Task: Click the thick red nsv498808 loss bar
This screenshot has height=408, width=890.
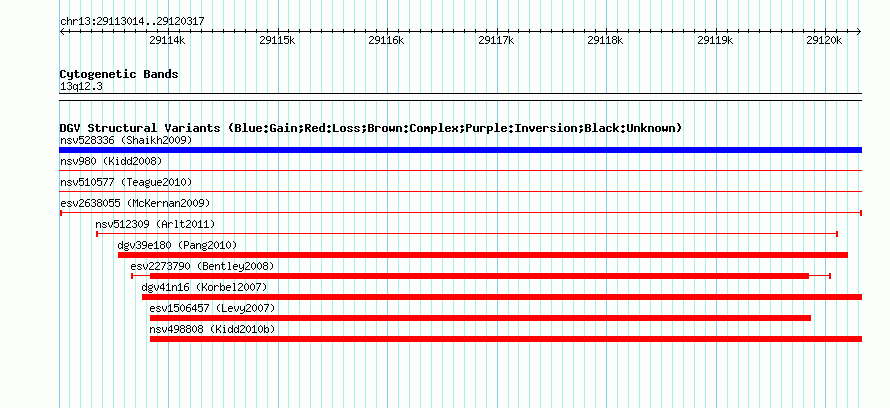Action: [x=506, y=339]
